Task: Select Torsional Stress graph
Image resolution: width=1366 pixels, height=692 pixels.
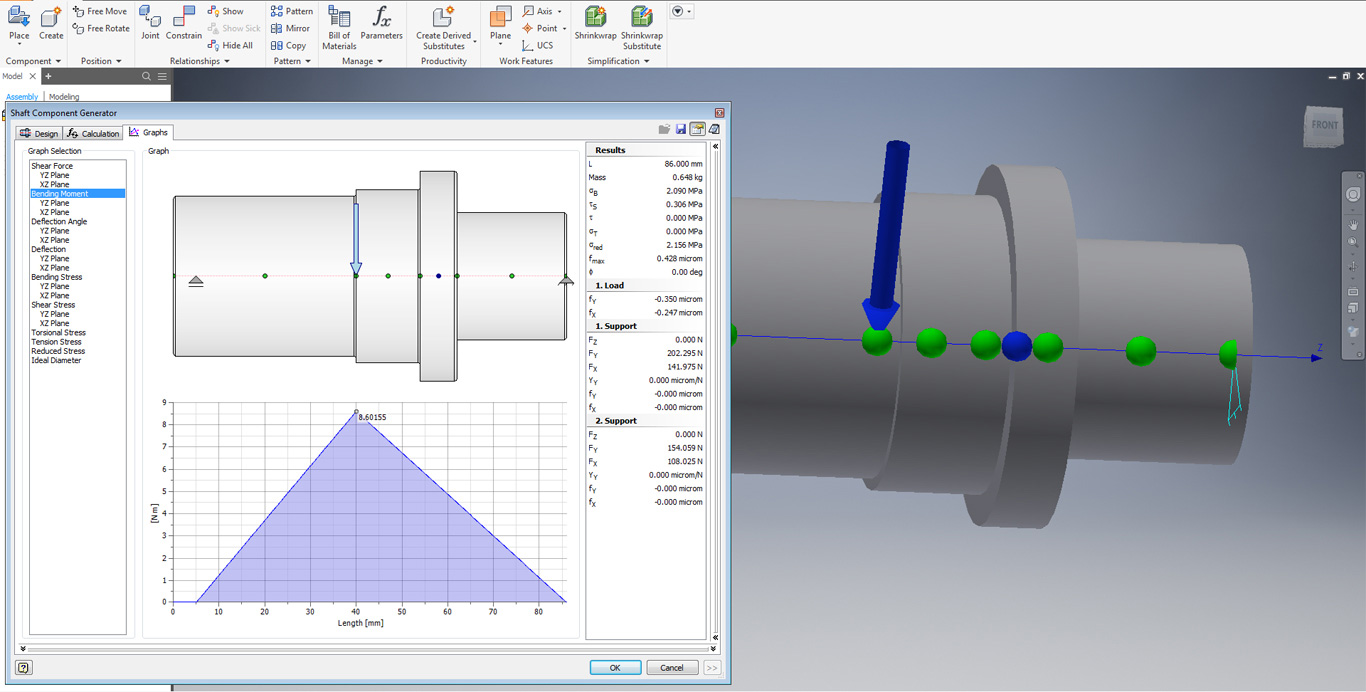Action: pyautogui.click(x=58, y=333)
